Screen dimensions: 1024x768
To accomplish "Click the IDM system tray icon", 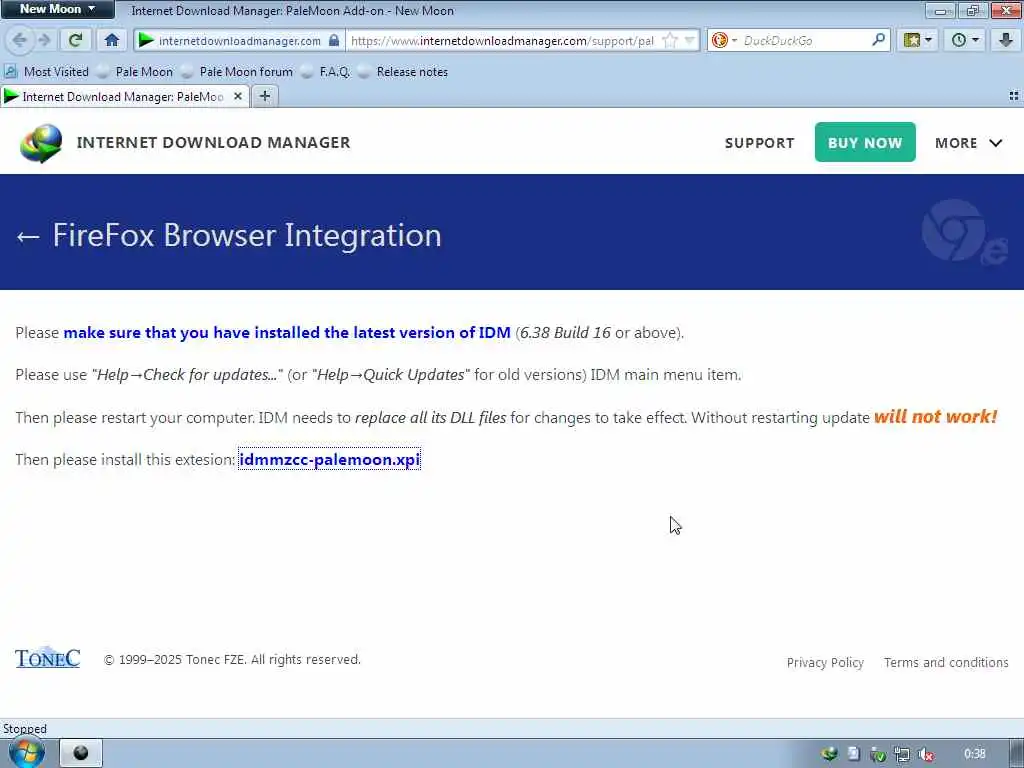I will click(829, 754).
